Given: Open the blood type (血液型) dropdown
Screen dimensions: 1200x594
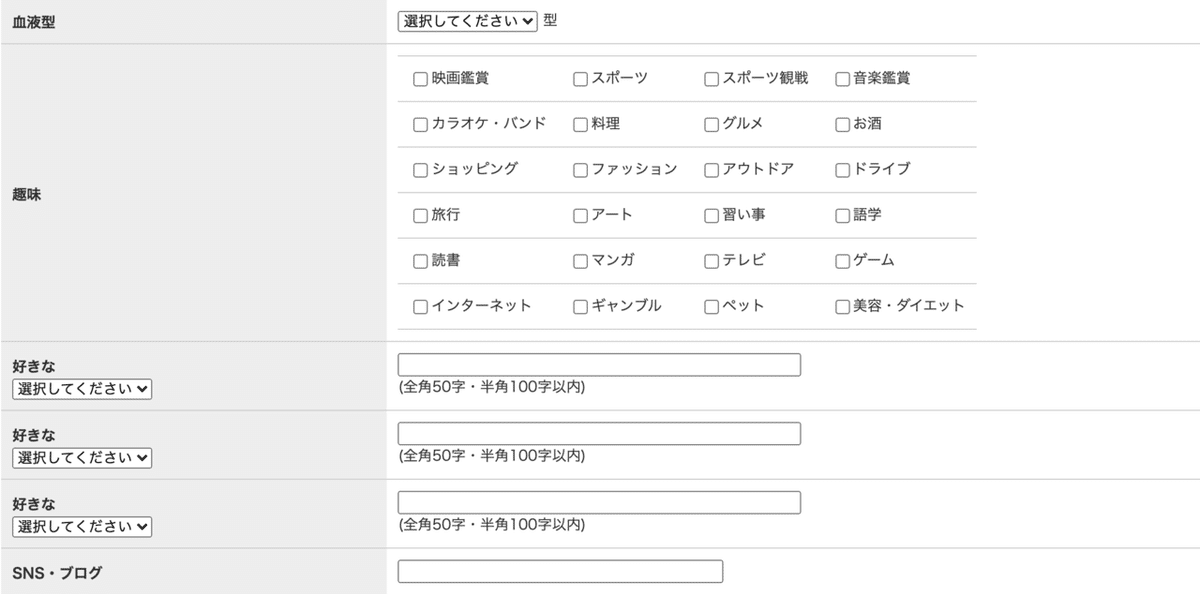Looking at the screenshot, I should click(467, 21).
